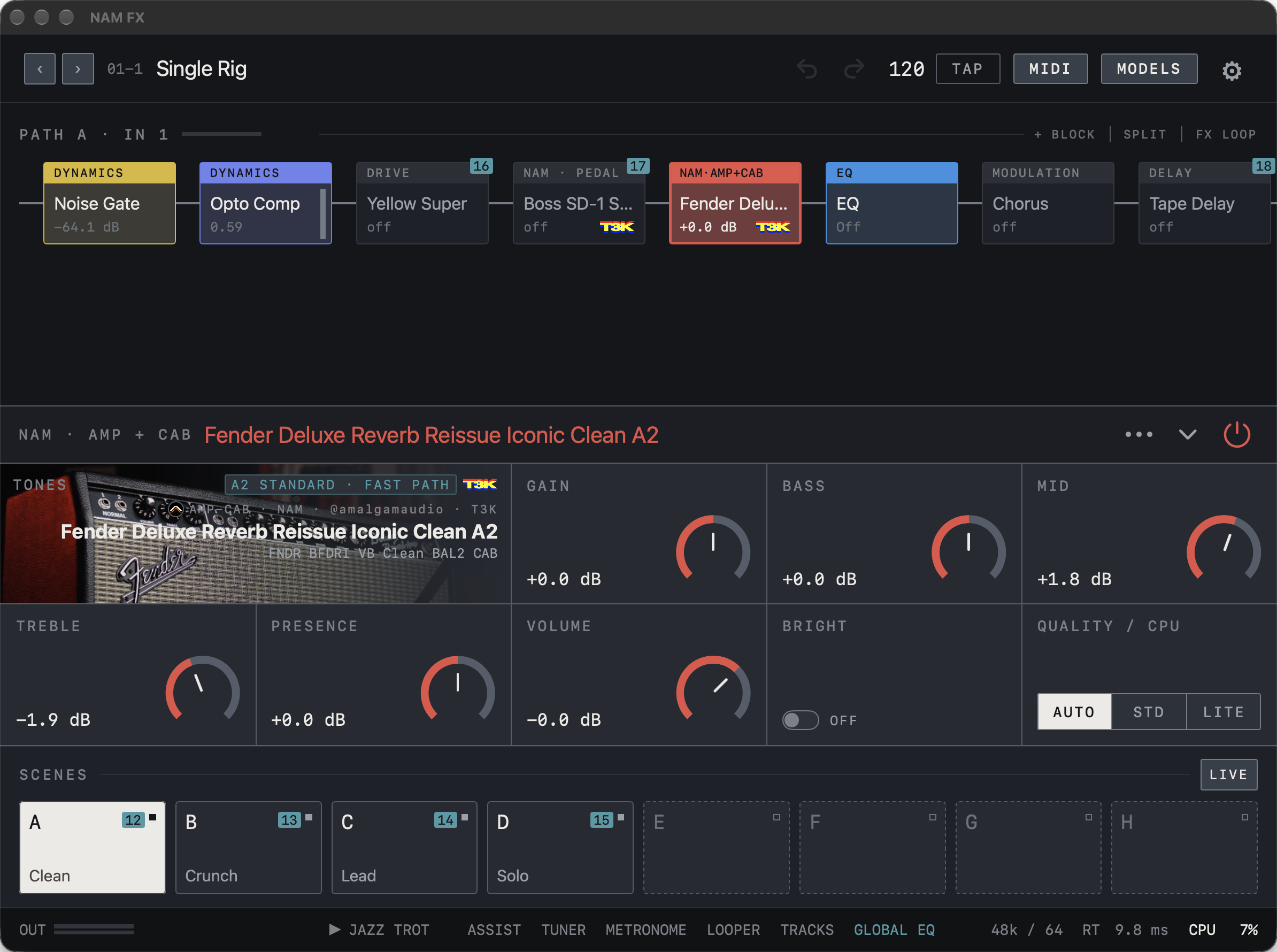This screenshot has width=1277, height=952.
Task: Select the Chorus modulation block
Action: 1048,203
